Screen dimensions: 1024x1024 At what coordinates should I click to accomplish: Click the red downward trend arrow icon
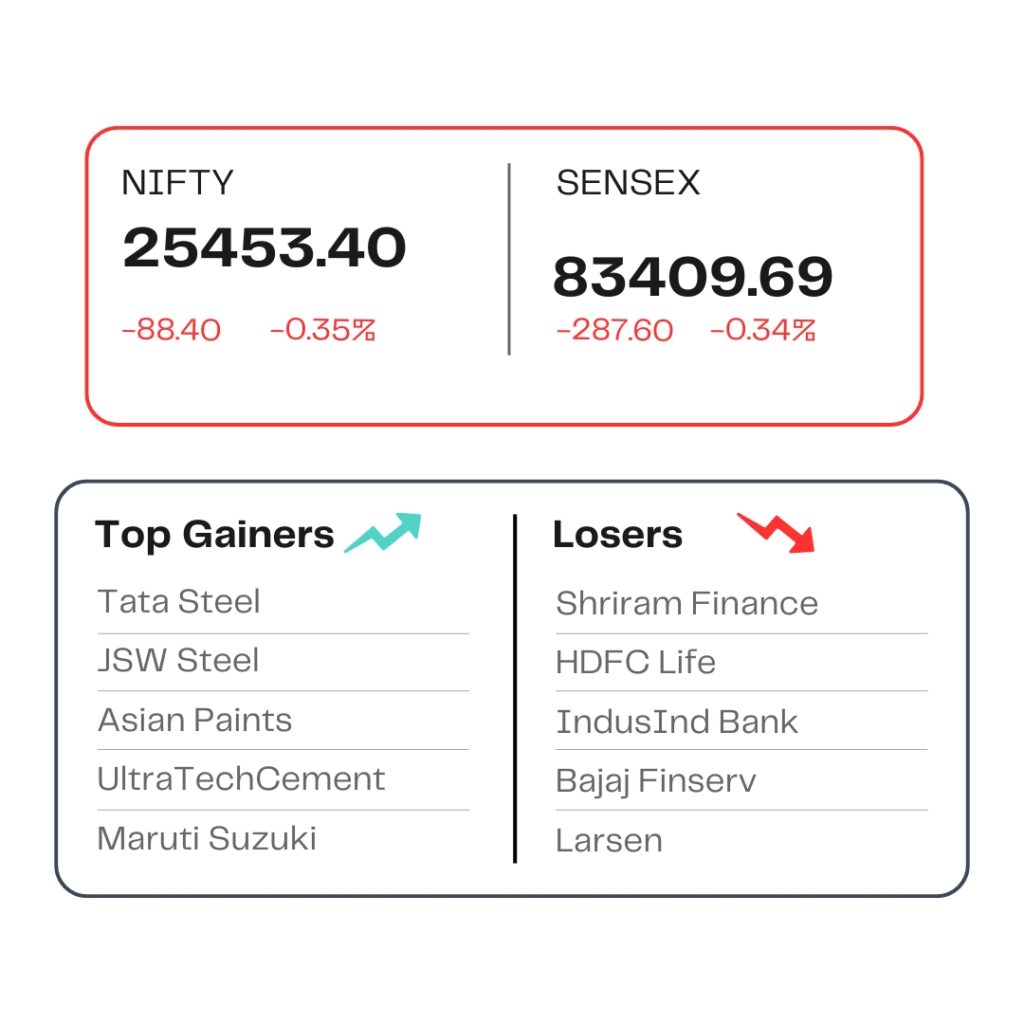click(x=776, y=533)
